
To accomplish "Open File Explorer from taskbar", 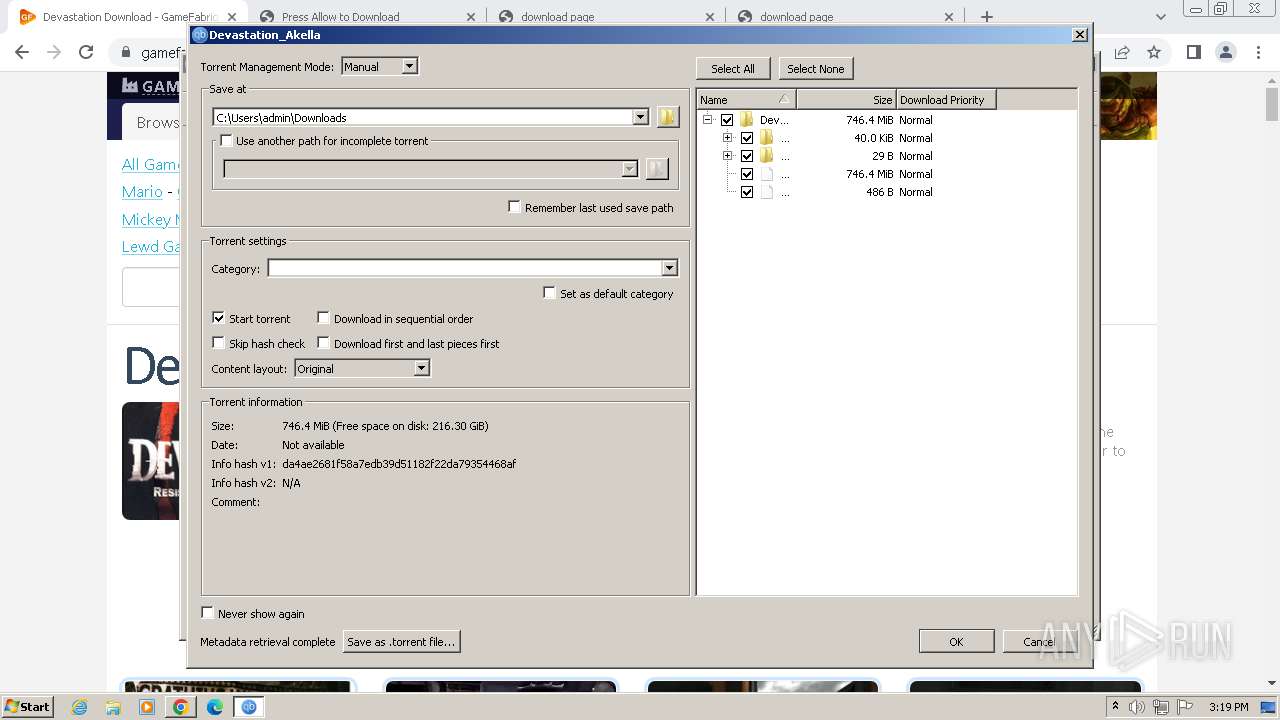I will pos(113,707).
